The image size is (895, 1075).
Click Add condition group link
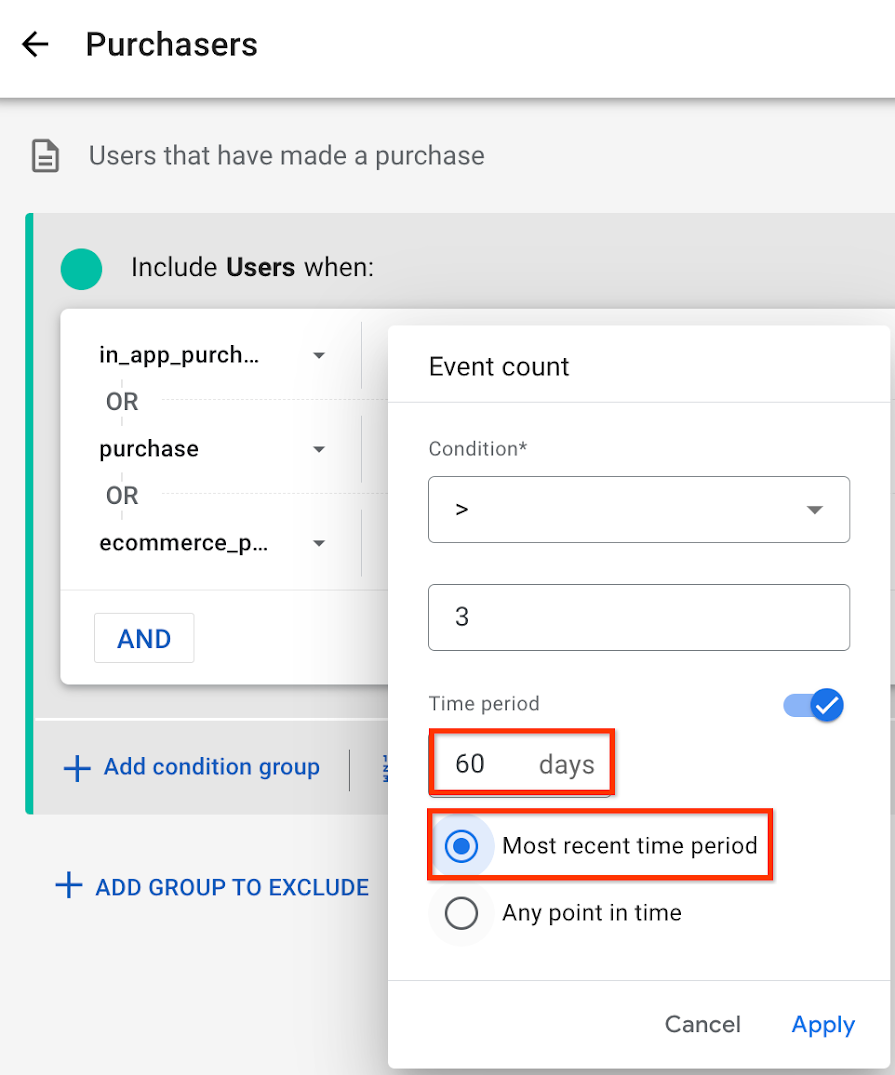click(211, 766)
